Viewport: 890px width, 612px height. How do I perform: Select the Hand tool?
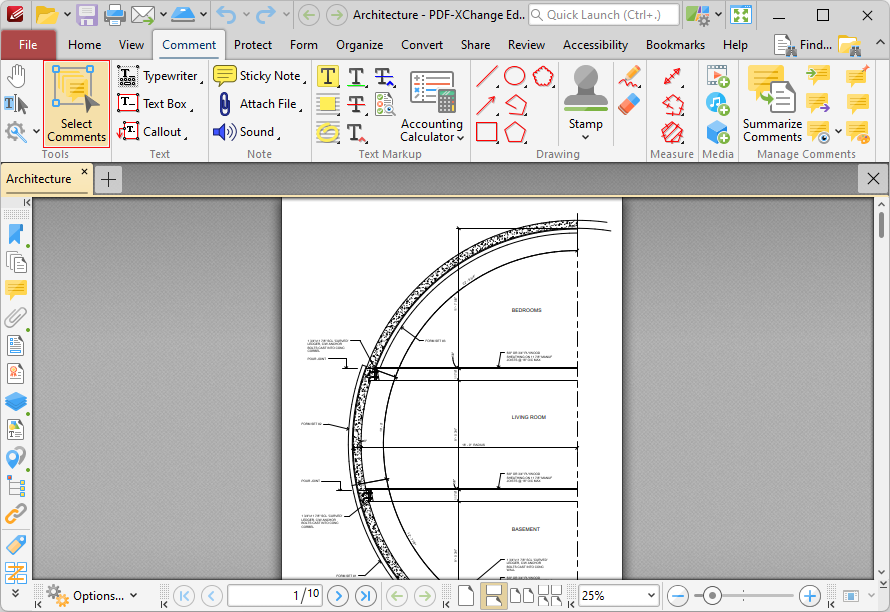click(16, 76)
